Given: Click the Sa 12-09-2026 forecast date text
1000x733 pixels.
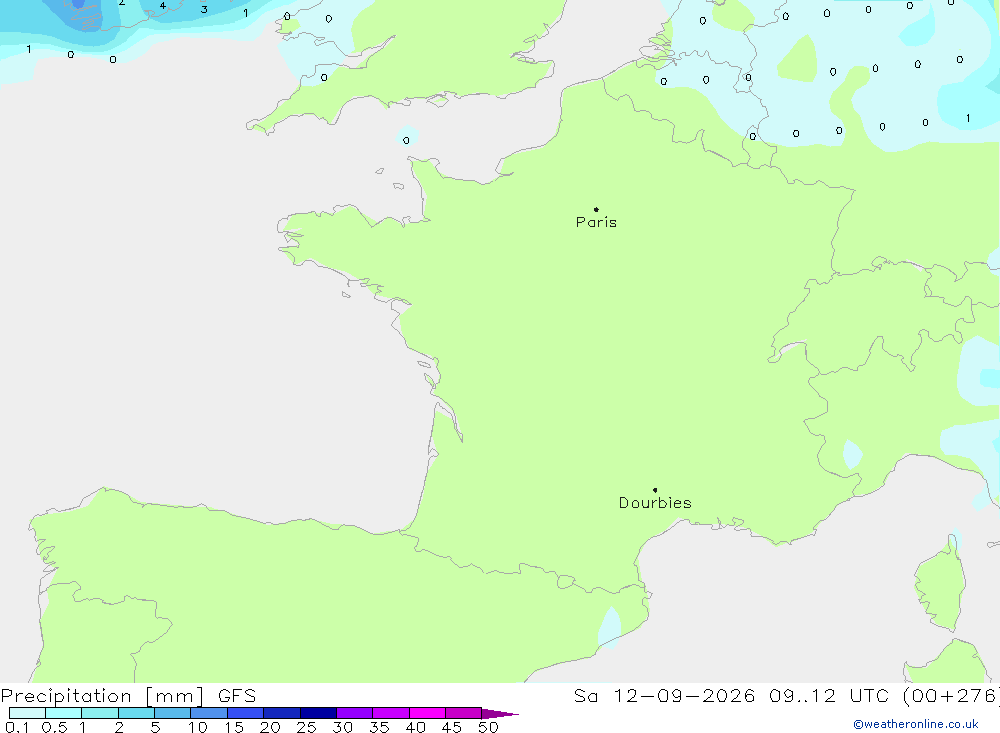Looking at the screenshot, I should (664, 696).
